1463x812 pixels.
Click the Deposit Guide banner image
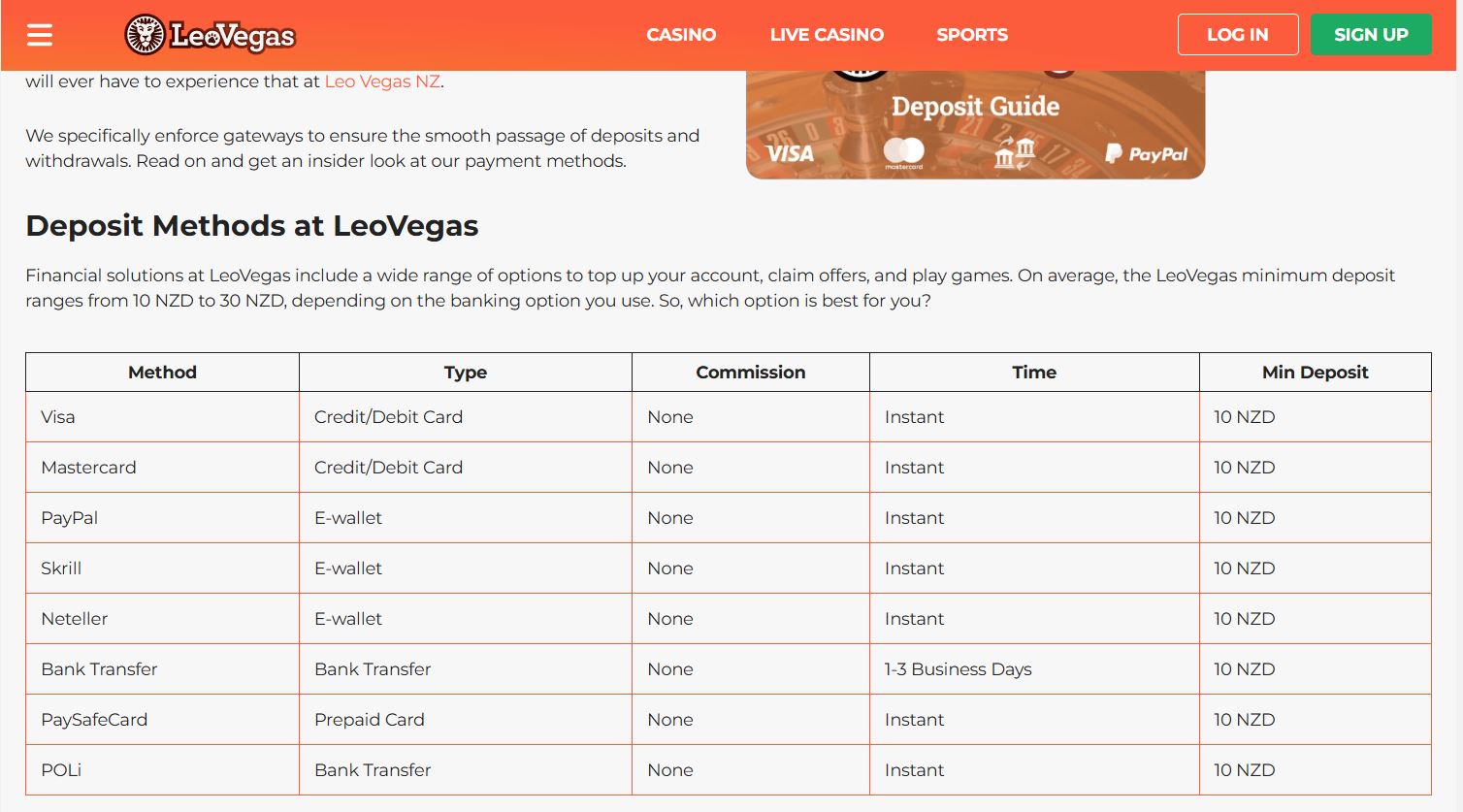point(975,124)
